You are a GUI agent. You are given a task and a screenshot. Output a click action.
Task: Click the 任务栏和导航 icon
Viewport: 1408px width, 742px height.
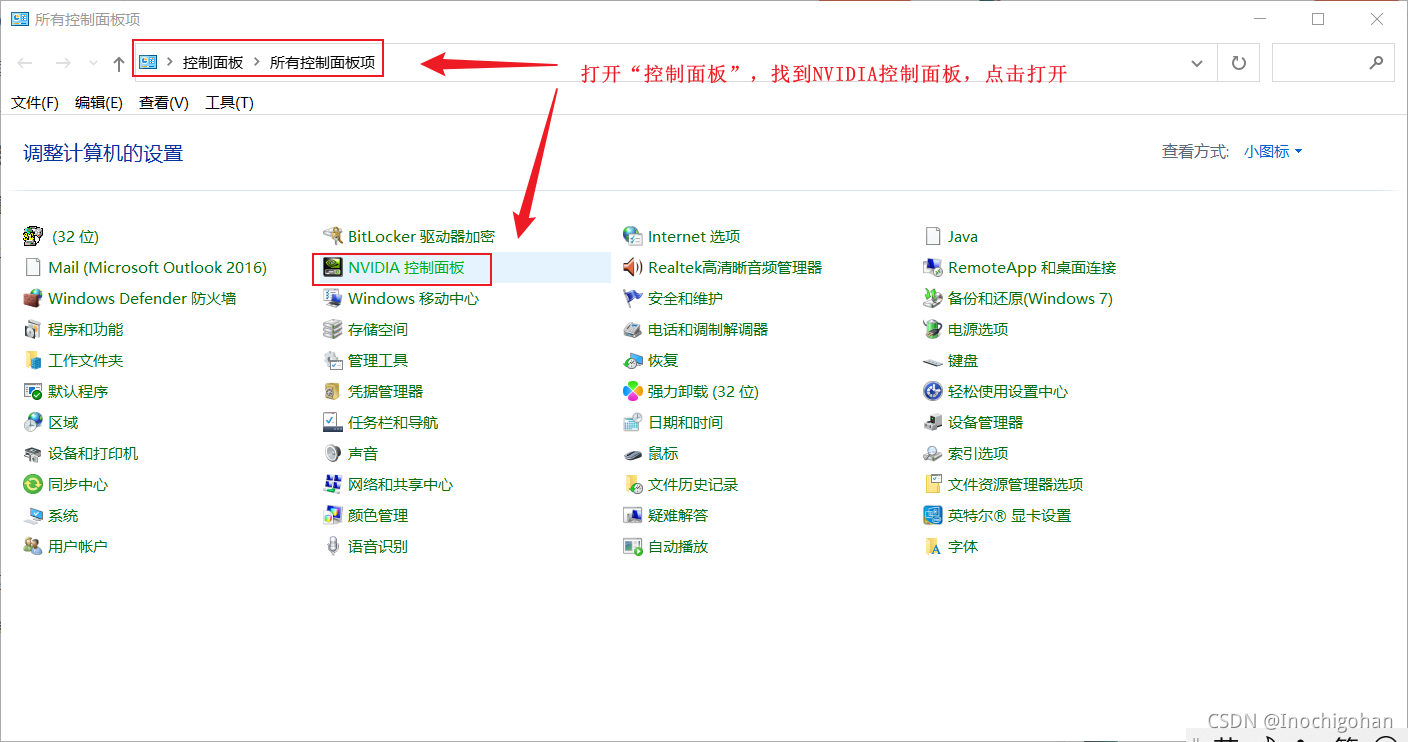coord(333,423)
